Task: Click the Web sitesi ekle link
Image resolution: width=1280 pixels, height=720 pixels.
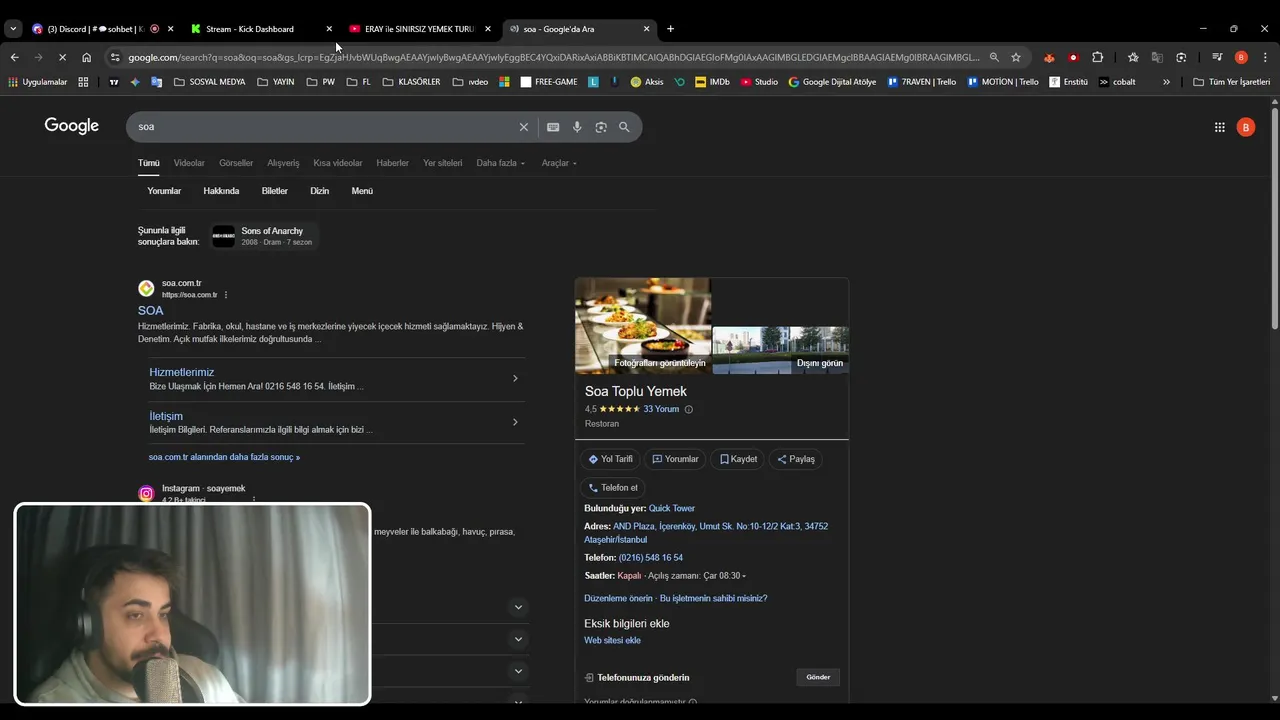Action: (612, 640)
